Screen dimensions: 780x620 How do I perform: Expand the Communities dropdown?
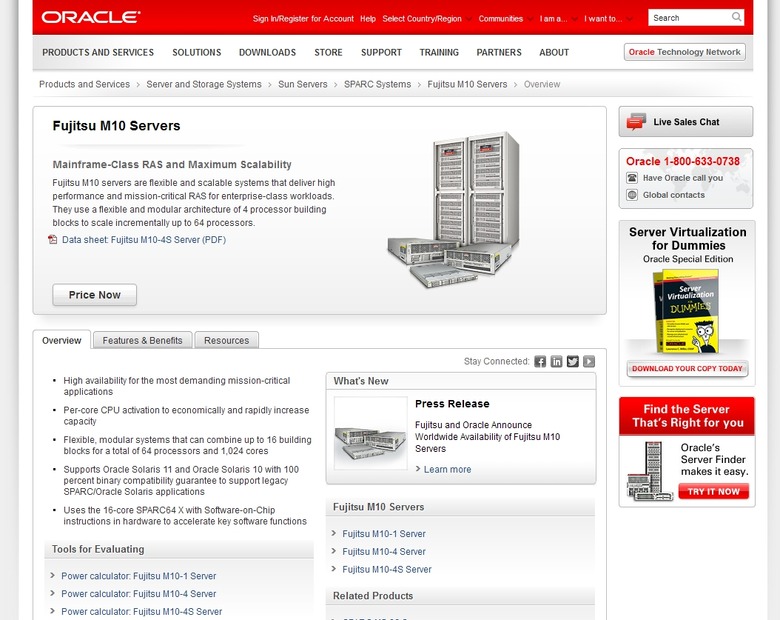click(505, 18)
